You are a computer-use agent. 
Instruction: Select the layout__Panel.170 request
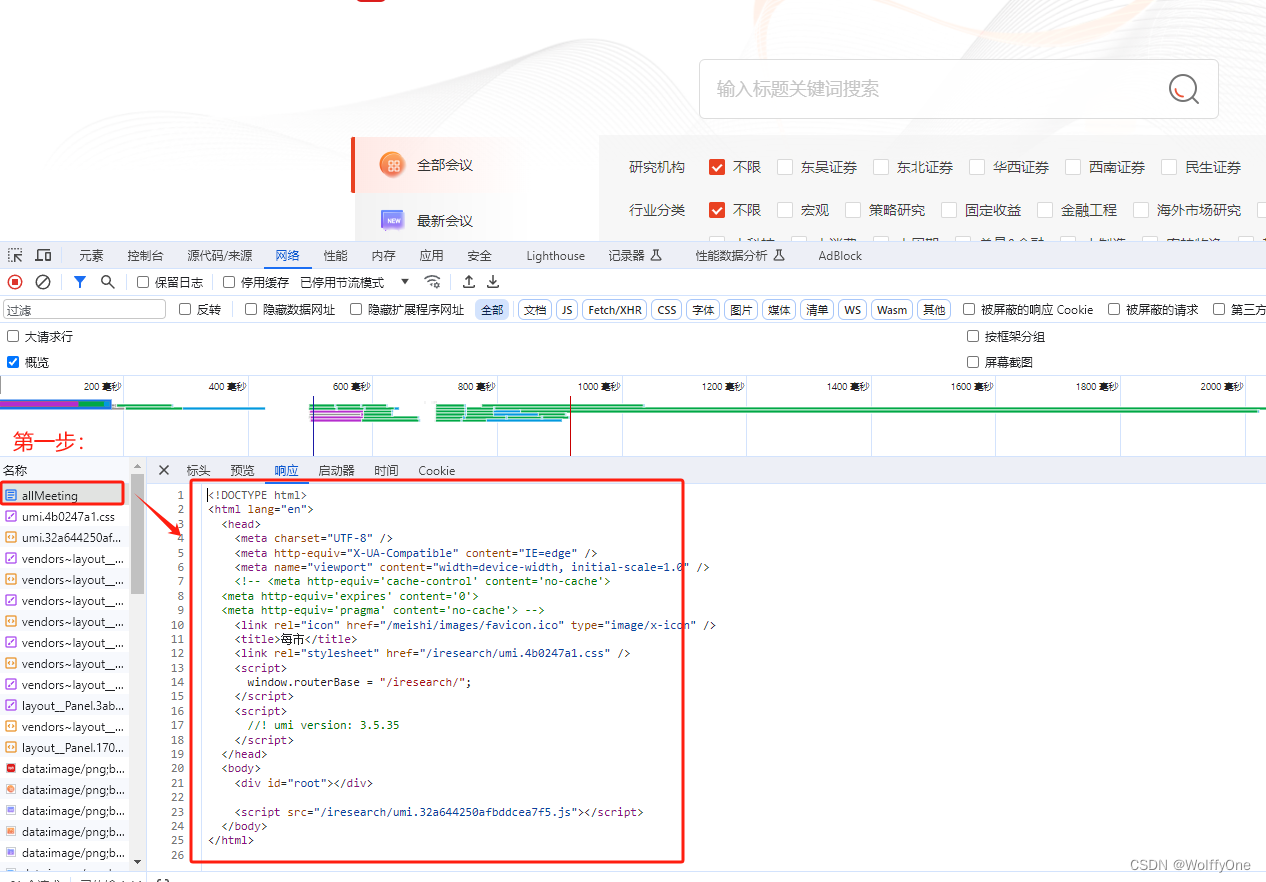point(63,748)
